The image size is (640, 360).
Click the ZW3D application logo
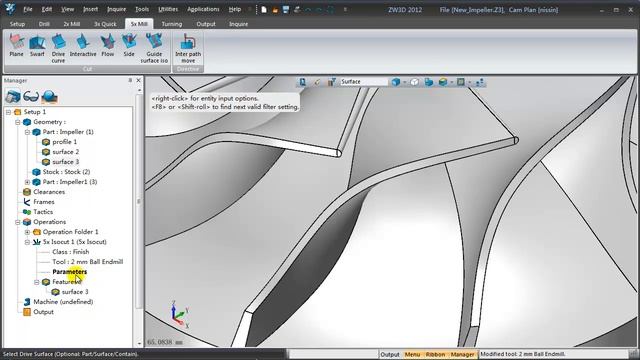pyautogui.click(x=10, y=8)
